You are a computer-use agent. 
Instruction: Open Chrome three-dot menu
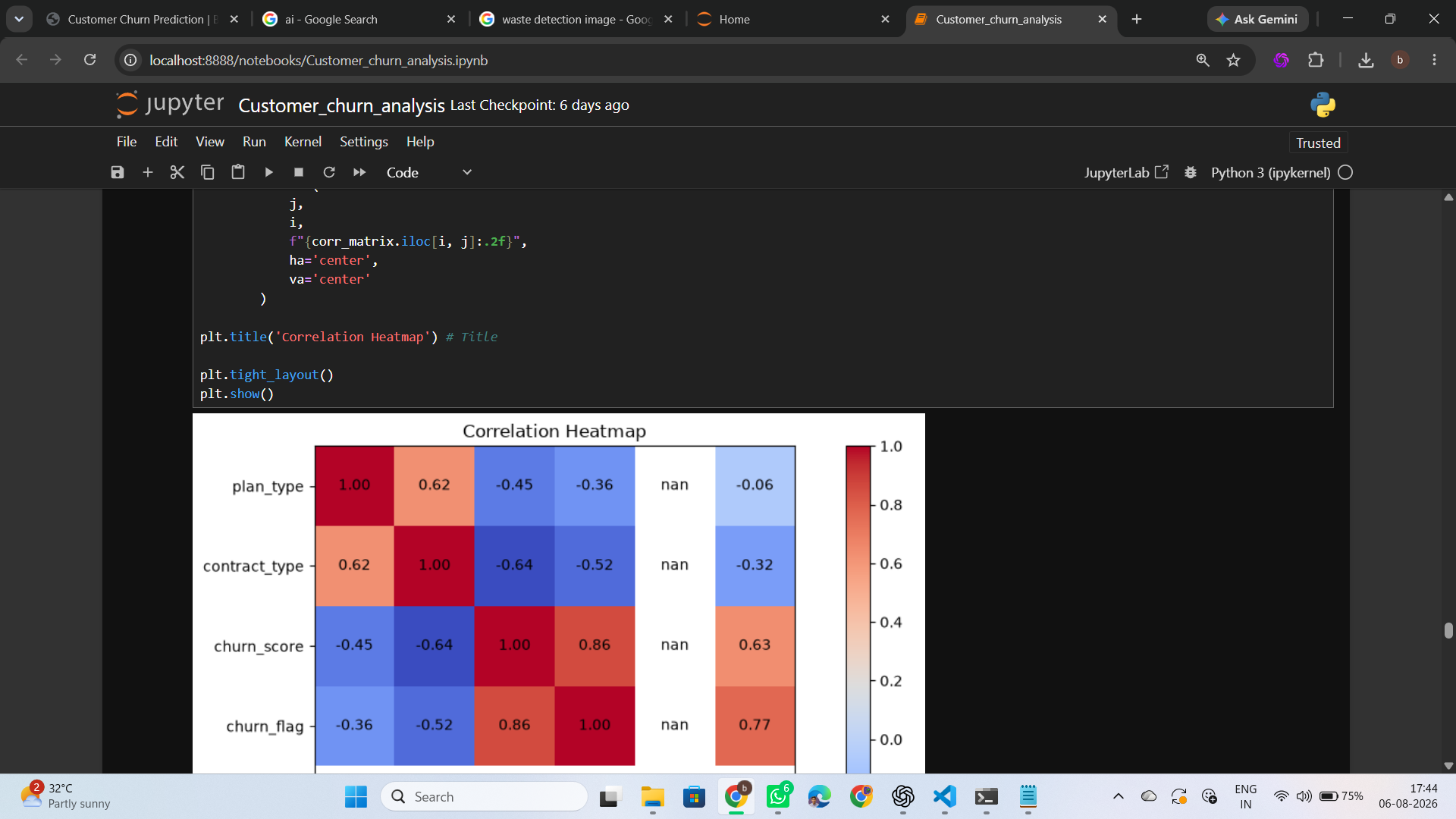click(x=1434, y=60)
